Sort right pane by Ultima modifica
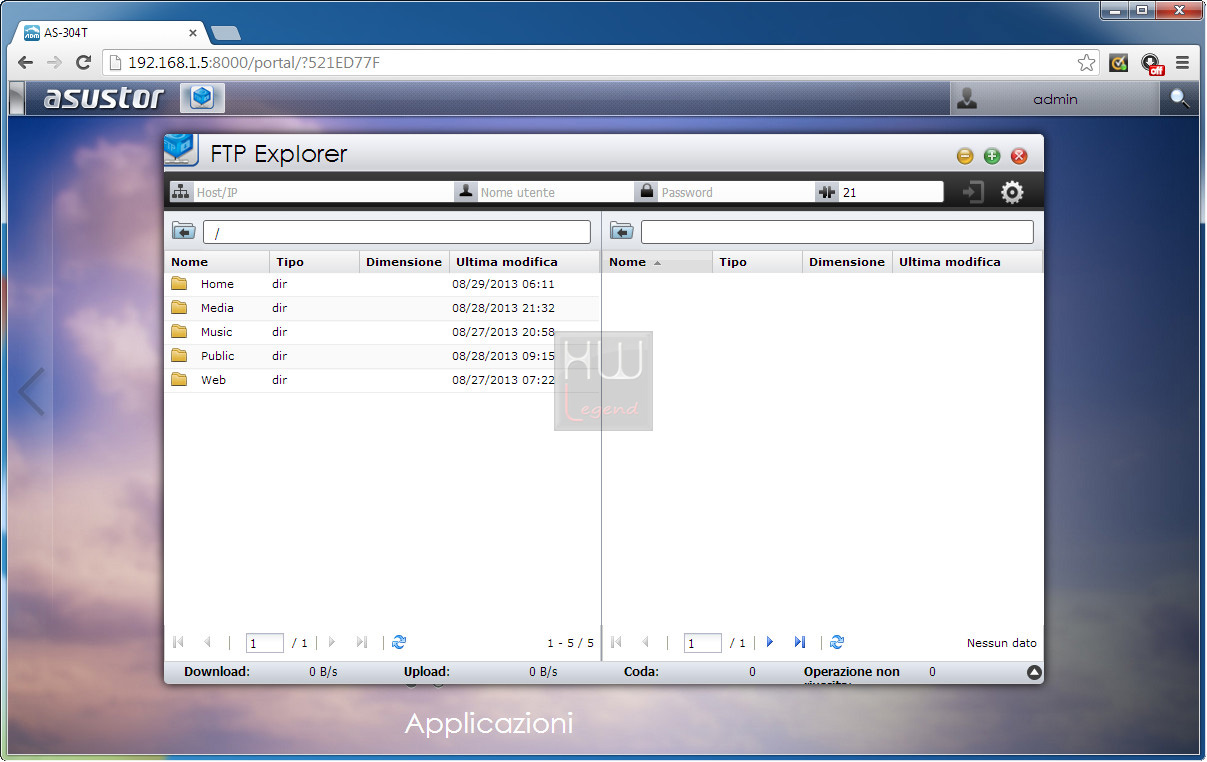The image size is (1207, 762). pyautogui.click(x=967, y=262)
